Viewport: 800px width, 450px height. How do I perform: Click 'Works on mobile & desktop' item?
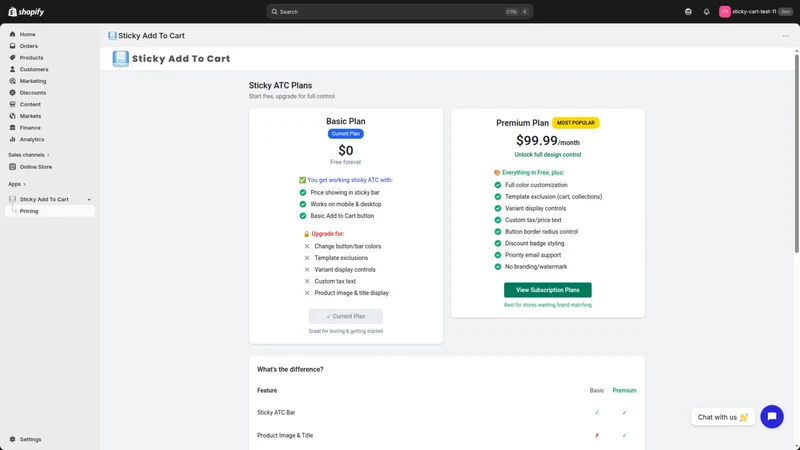(x=345, y=204)
